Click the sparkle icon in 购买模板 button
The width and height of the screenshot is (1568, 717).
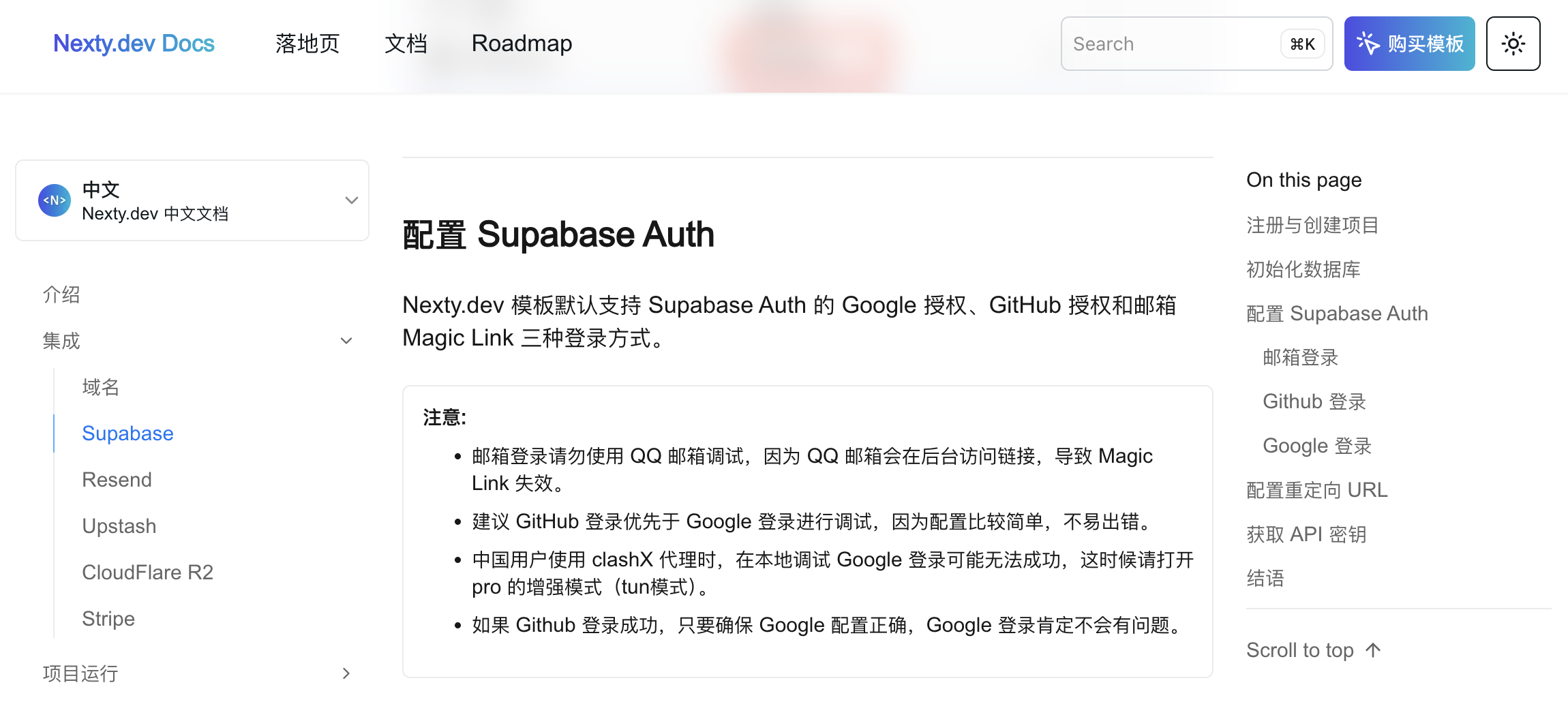(x=1368, y=44)
